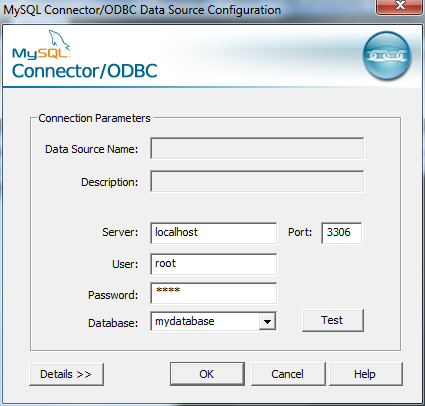Click the mydatabase combo box text
The width and height of the screenshot is (425, 406).
click(185, 321)
